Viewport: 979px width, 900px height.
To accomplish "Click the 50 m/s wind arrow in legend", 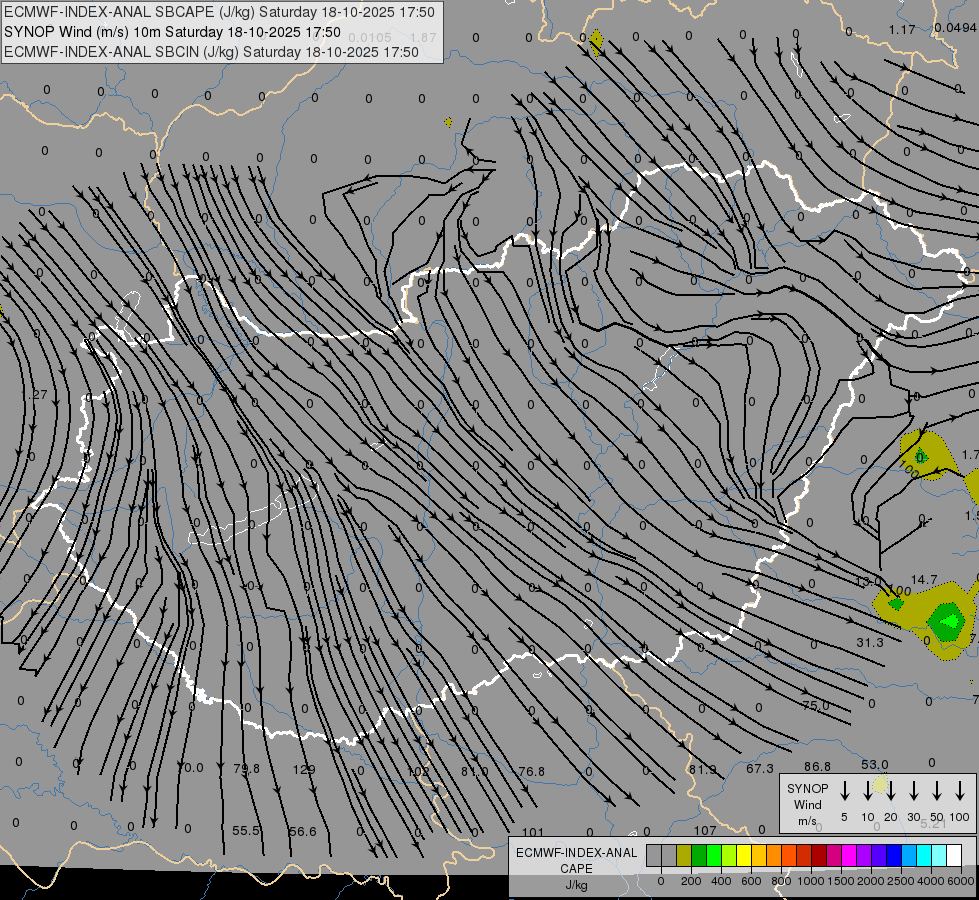I will point(937,791).
